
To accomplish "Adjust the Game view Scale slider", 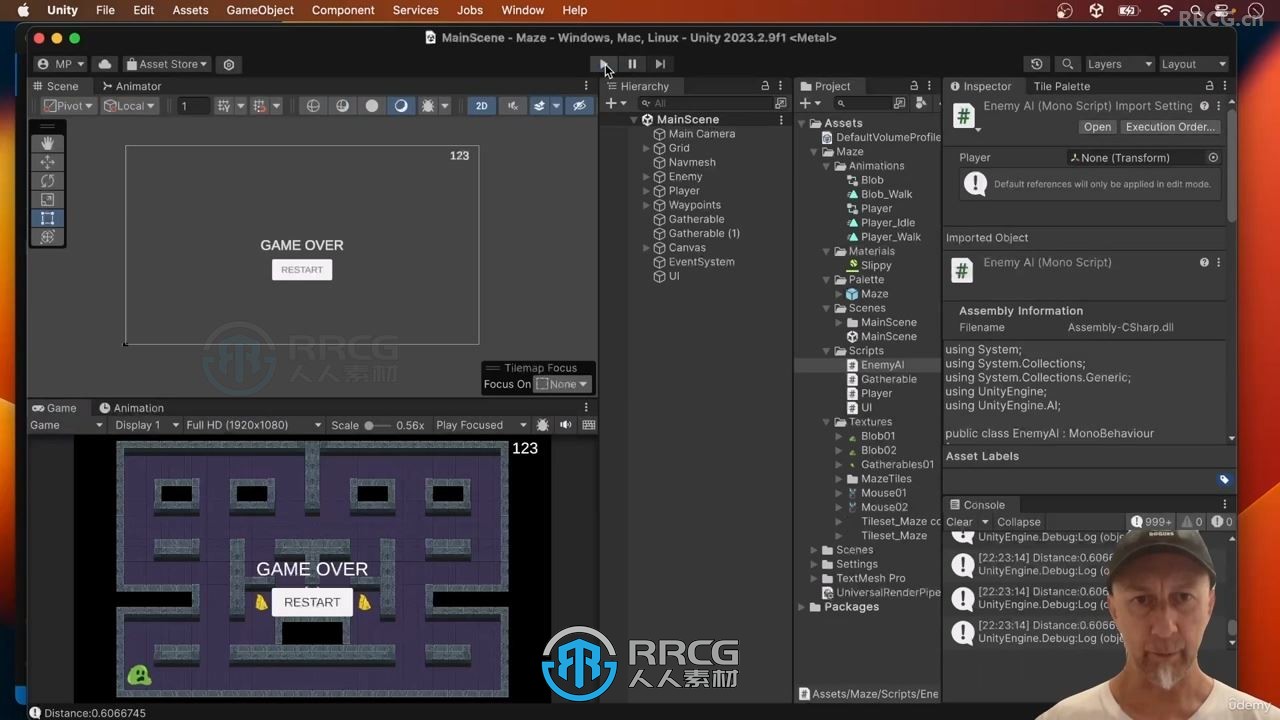I will click(378, 425).
